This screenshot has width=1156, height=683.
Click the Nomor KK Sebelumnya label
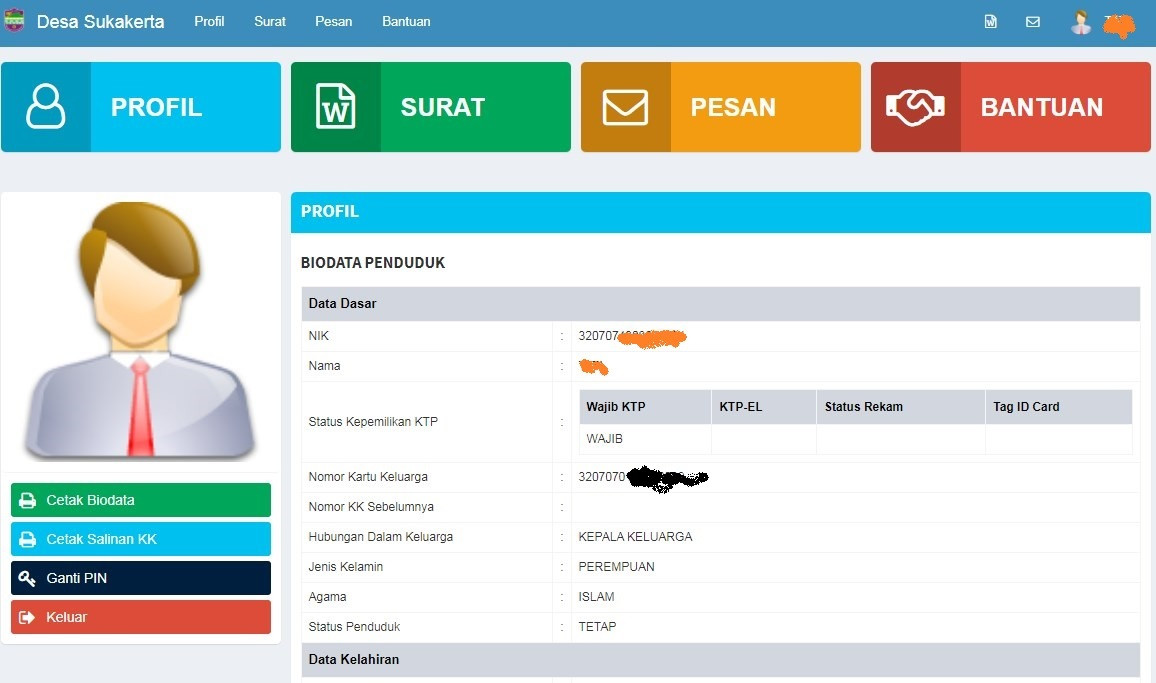point(371,507)
